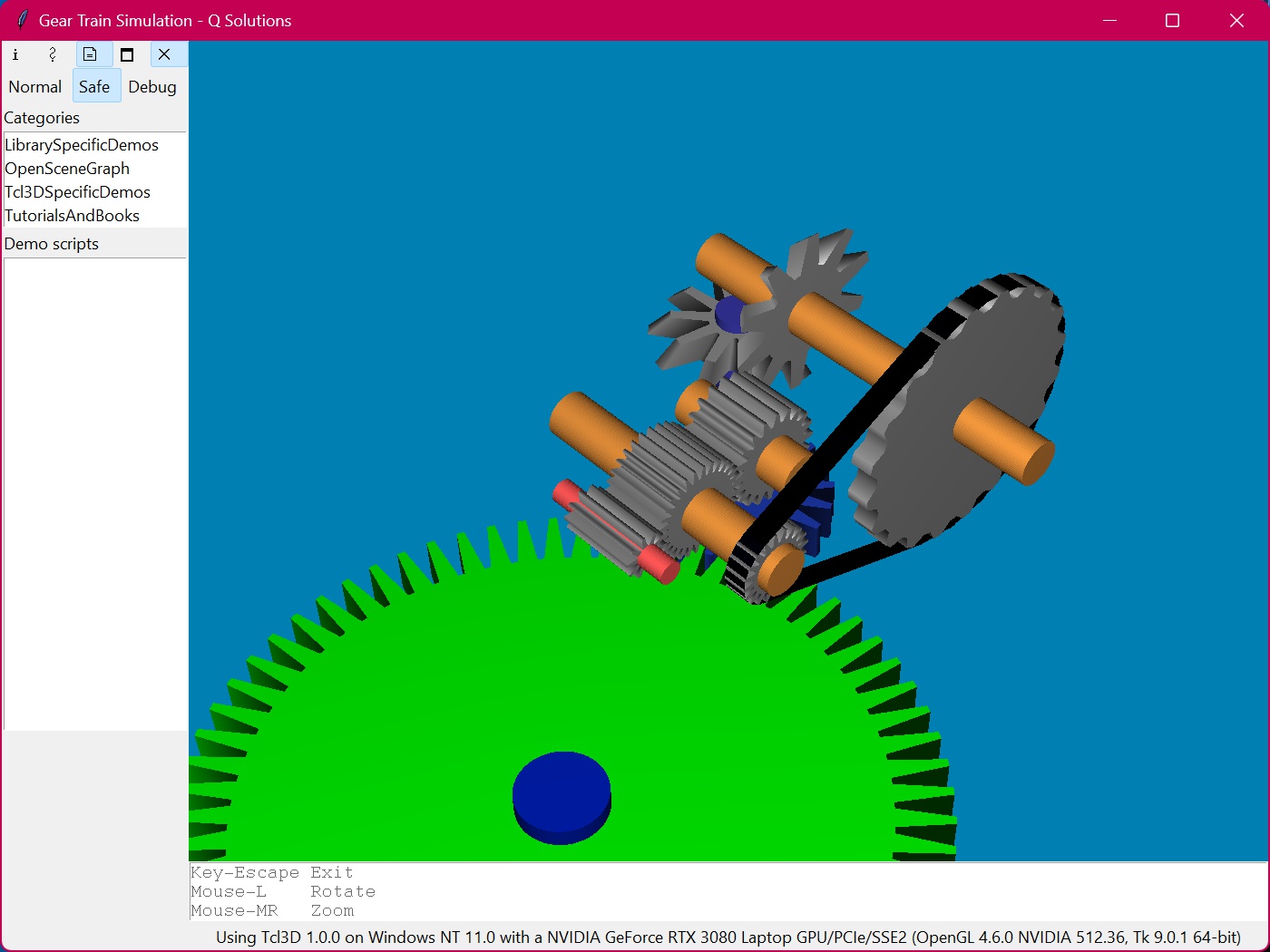Viewport: 1270px width, 952px height.
Task: Select the Safe mode toggle
Action: 94,87
